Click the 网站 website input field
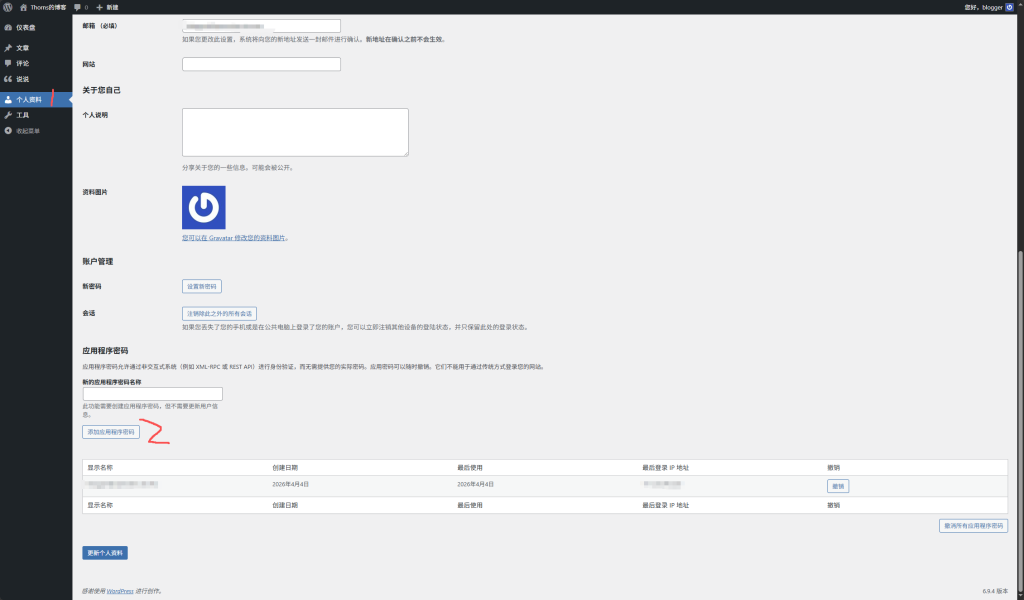 point(261,64)
